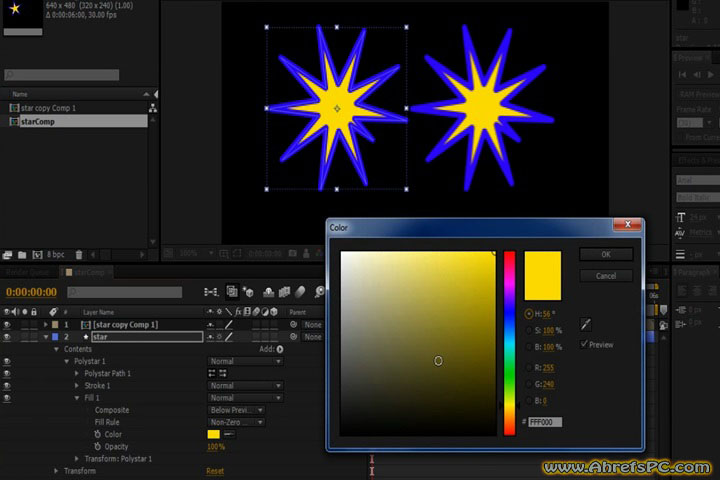Uncheck the Preview checkbox in Color dialog
This screenshot has width=720, height=480.
click(x=584, y=344)
